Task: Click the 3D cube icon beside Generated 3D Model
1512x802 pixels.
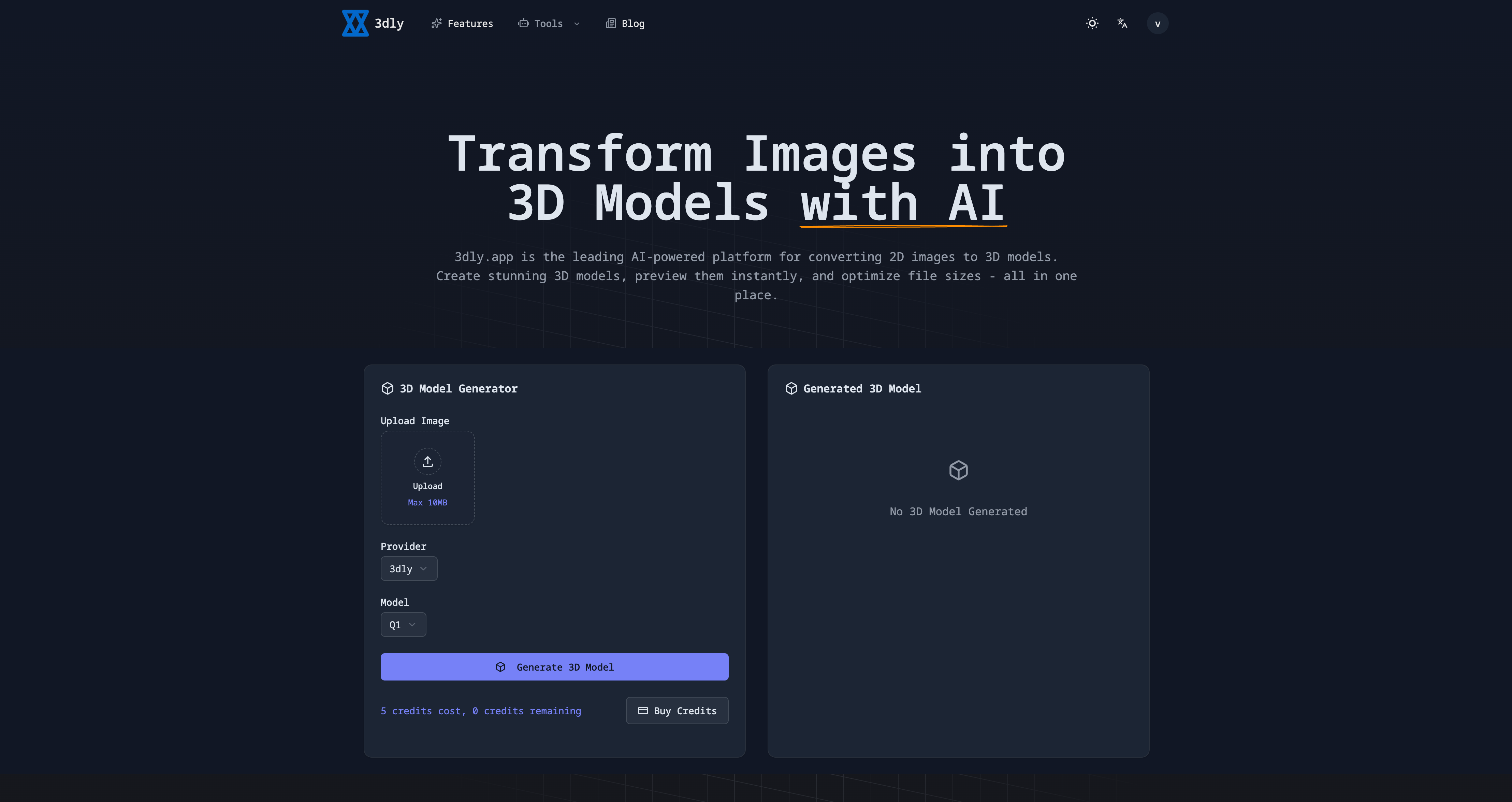Action: click(791, 388)
